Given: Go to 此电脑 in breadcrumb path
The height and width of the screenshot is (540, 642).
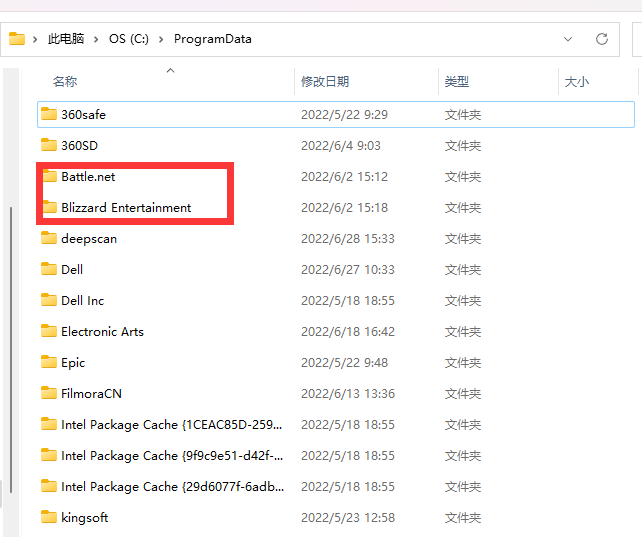Looking at the screenshot, I should point(66,39).
